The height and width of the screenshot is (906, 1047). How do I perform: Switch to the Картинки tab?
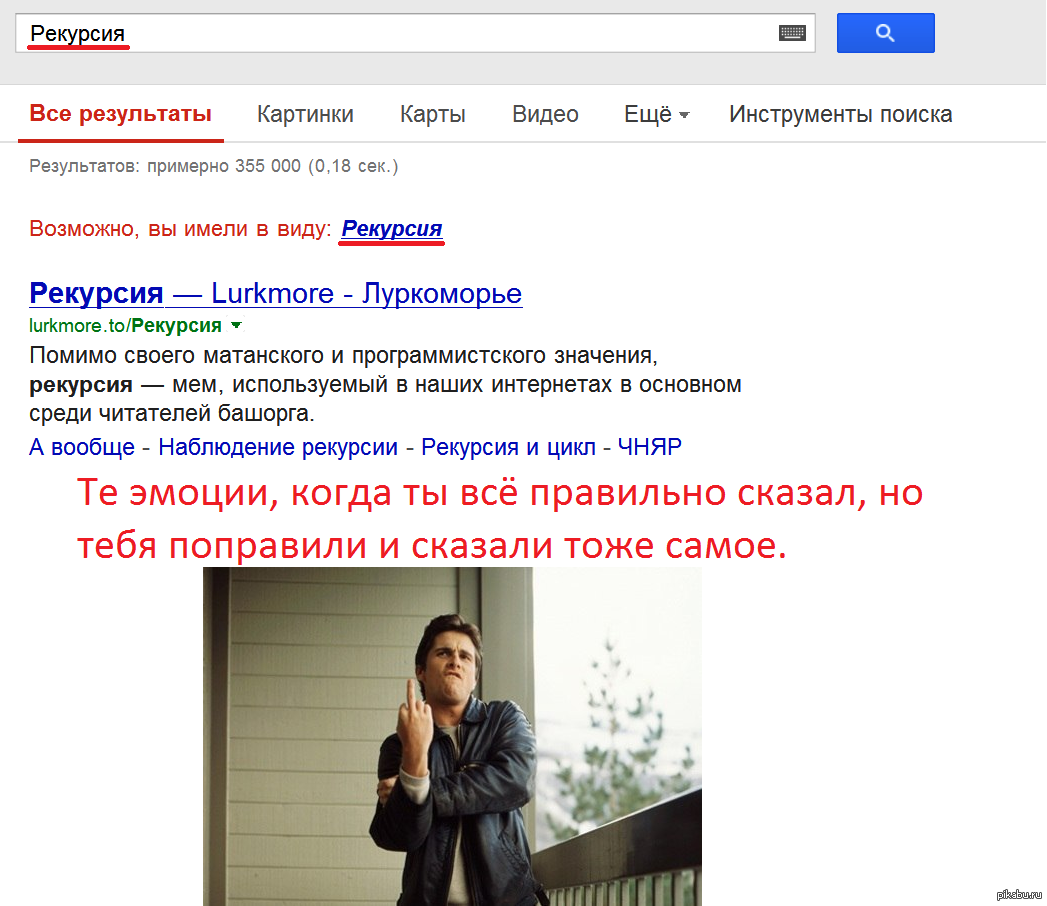305,114
